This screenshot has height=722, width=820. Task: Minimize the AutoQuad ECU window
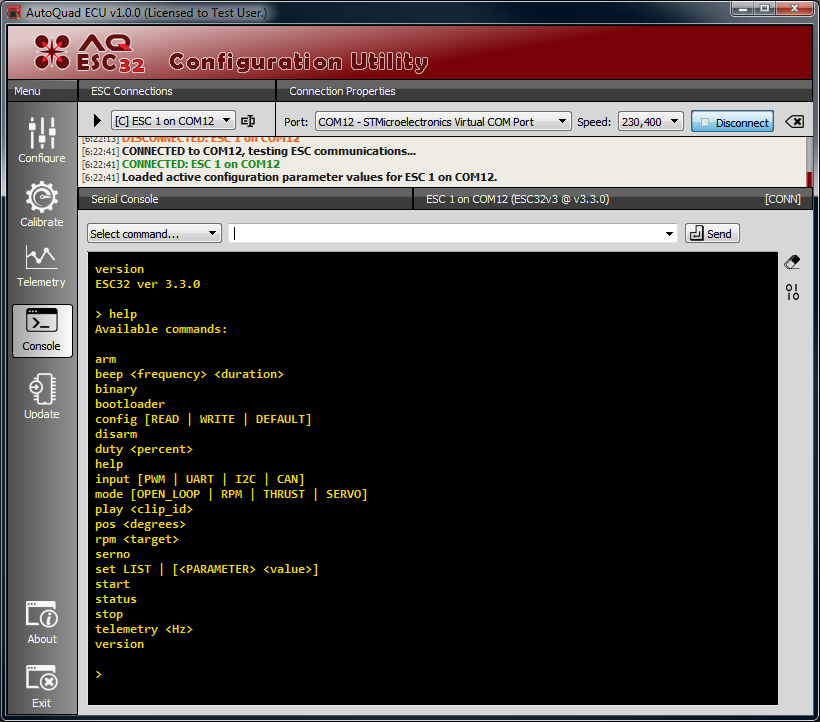(x=743, y=8)
